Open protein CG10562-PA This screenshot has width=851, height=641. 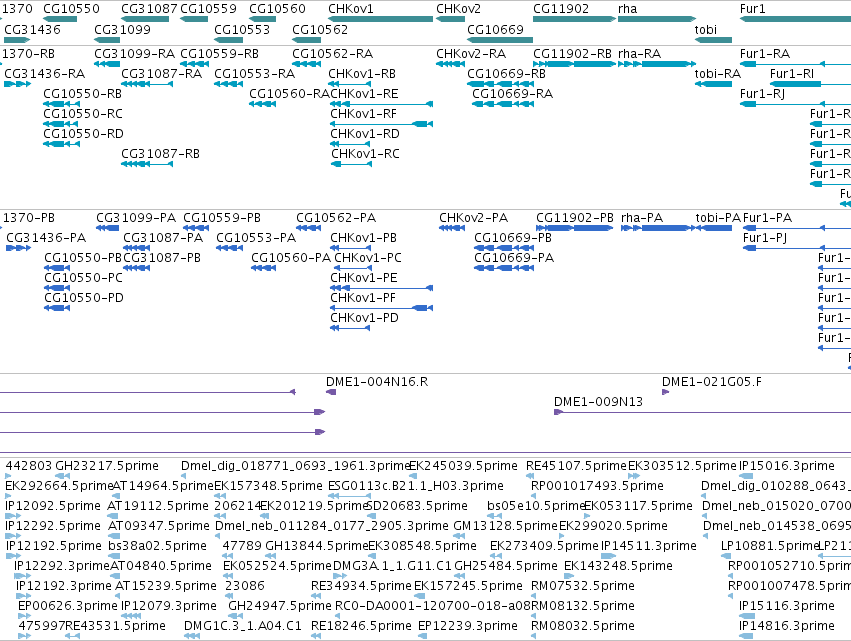click(x=336, y=218)
